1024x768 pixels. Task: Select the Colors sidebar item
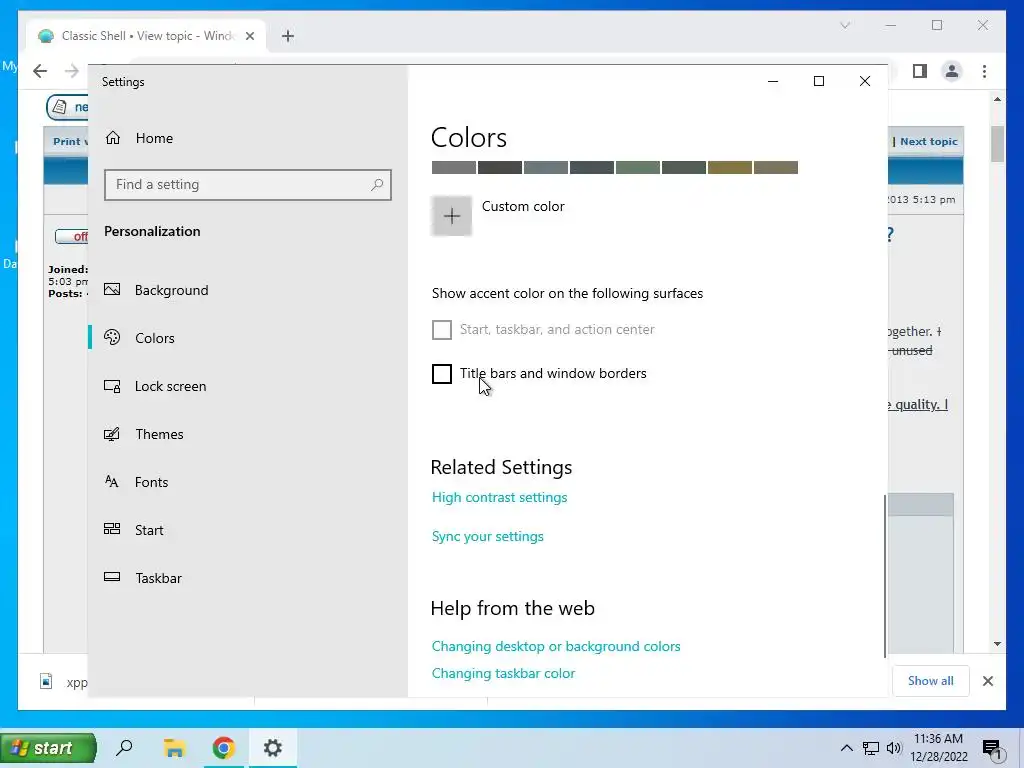click(x=157, y=338)
